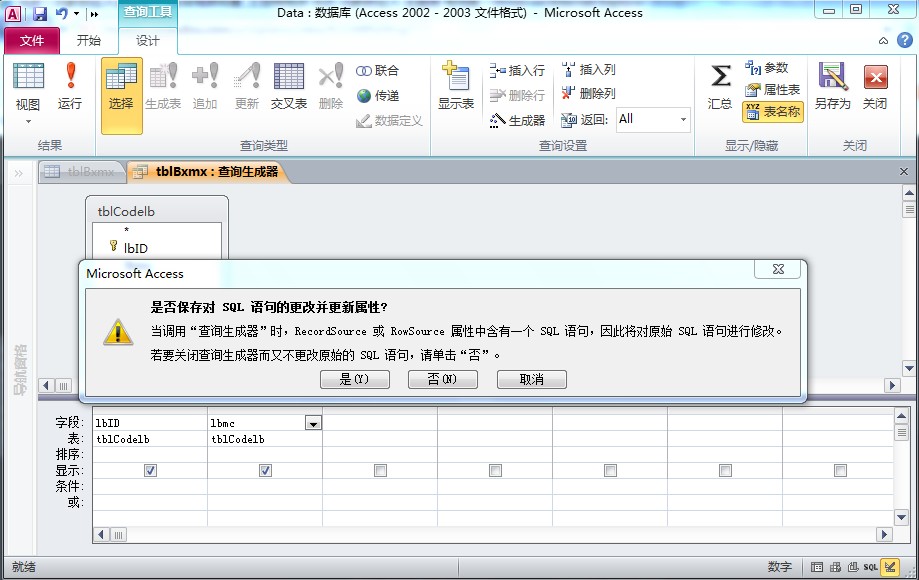Switch to the 开始 ribbon tab

coord(89,40)
